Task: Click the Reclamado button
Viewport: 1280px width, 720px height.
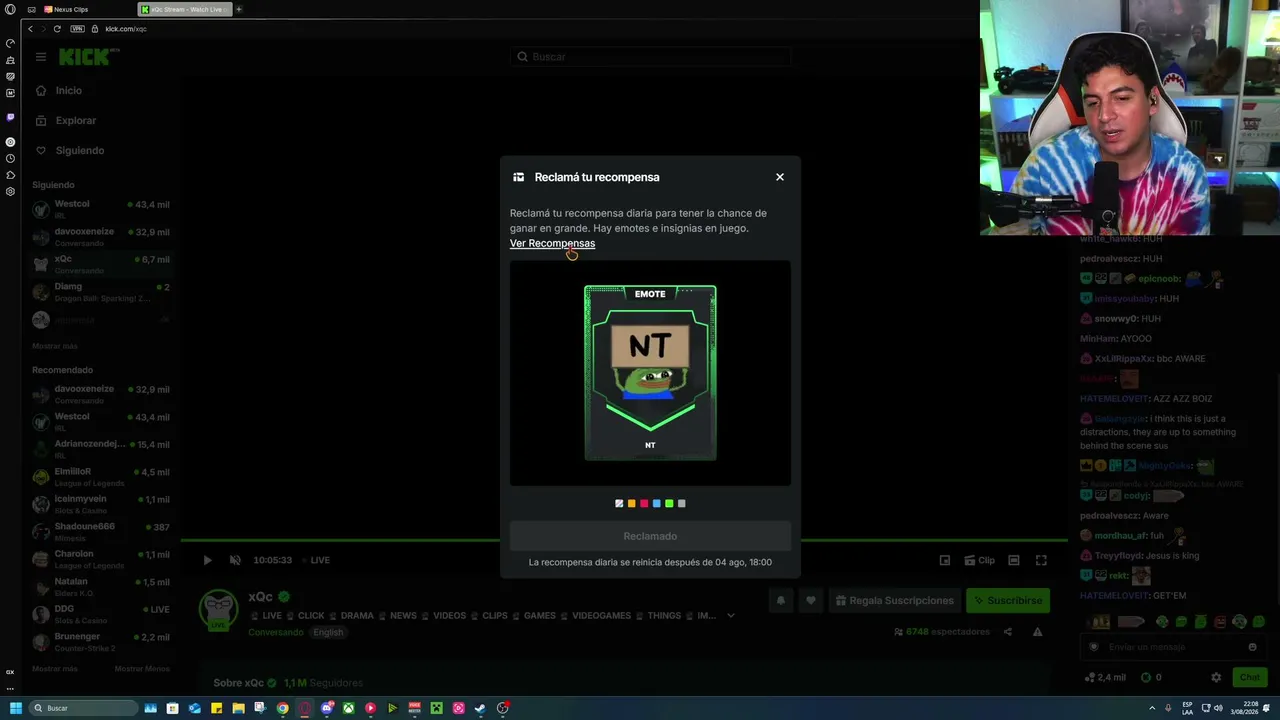Action: coord(650,536)
